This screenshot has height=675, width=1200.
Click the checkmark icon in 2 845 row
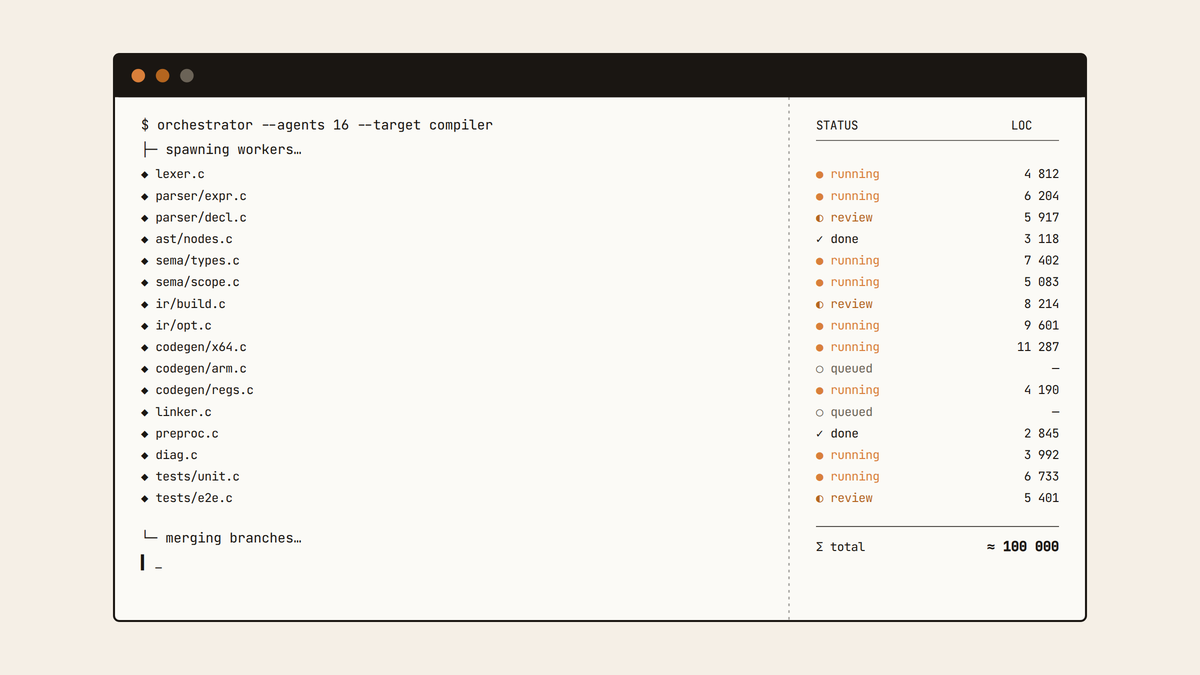(x=820, y=434)
